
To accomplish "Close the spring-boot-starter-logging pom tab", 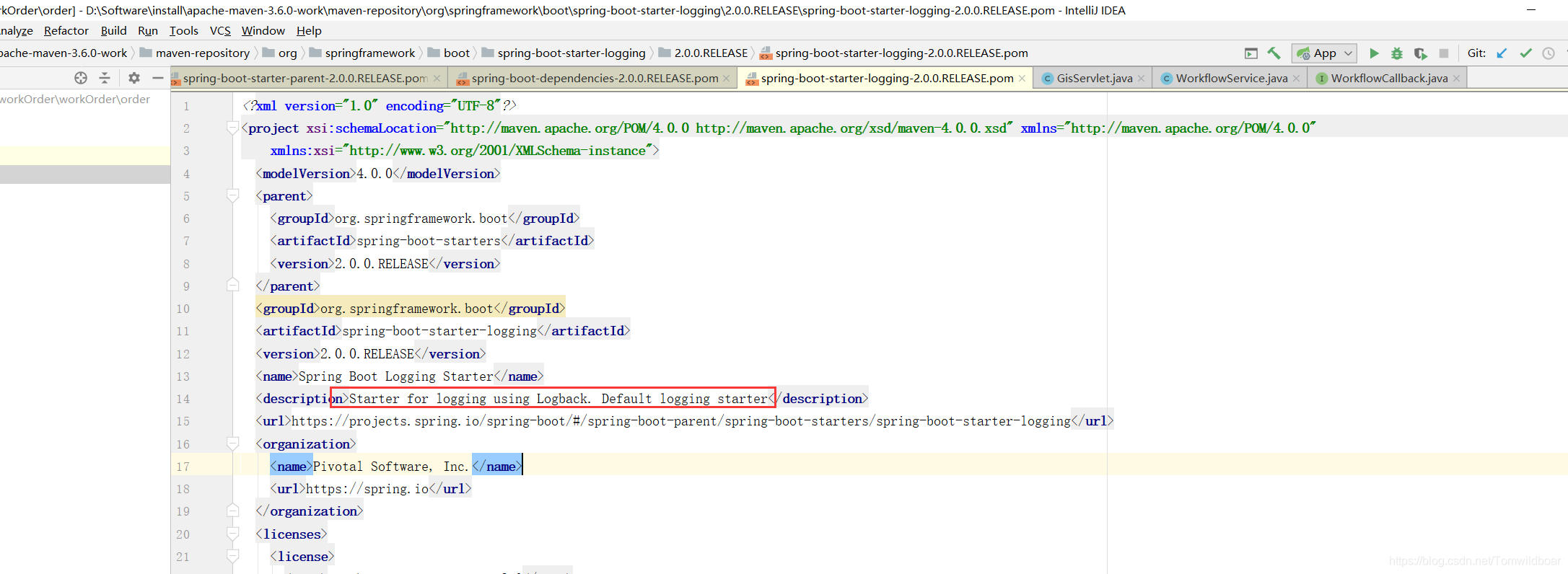I will coord(1022,79).
